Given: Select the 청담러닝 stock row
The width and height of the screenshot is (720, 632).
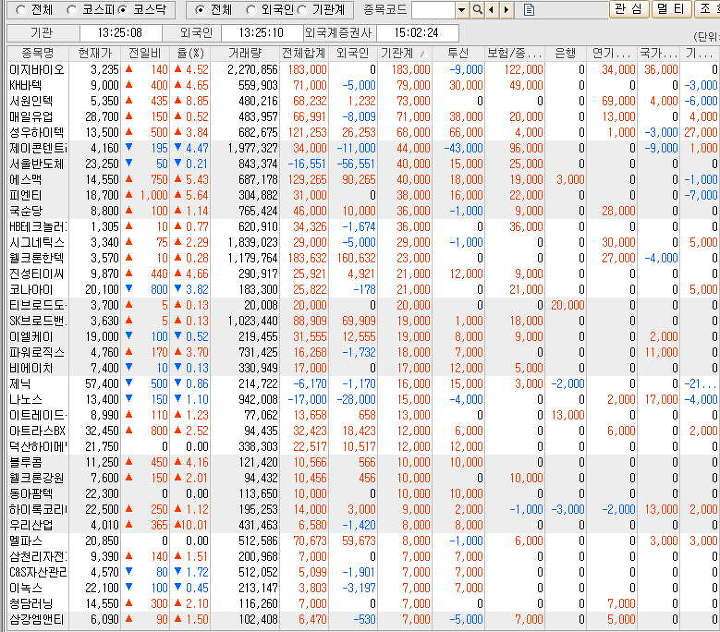Looking at the screenshot, I should tap(363, 604).
